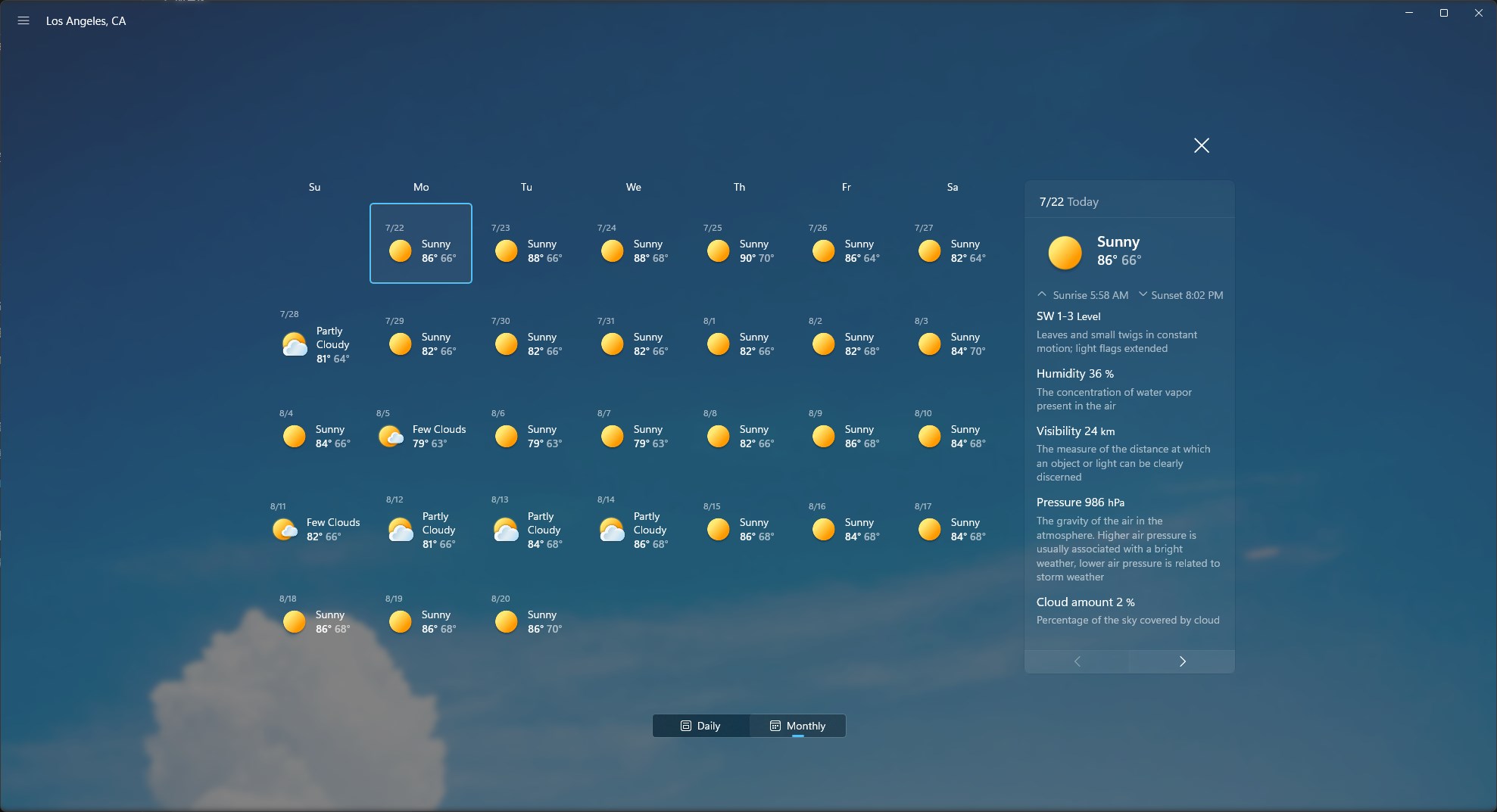1497x812 pixels.
Task: Click the sun icon on the 7/22 forecast
Action: click(x=401, y=250)
